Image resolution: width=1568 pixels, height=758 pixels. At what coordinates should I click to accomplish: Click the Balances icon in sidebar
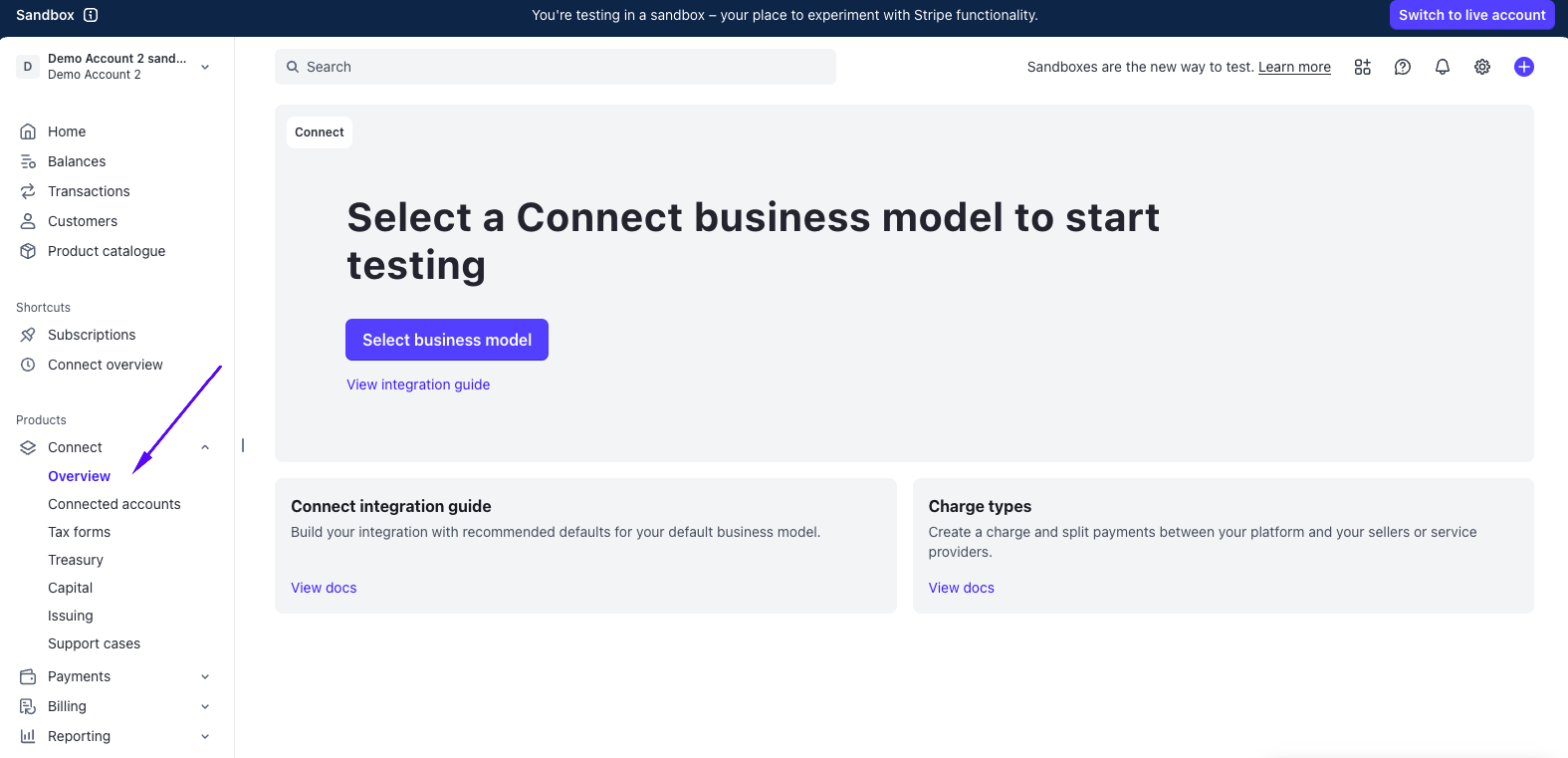click(28, 161)
